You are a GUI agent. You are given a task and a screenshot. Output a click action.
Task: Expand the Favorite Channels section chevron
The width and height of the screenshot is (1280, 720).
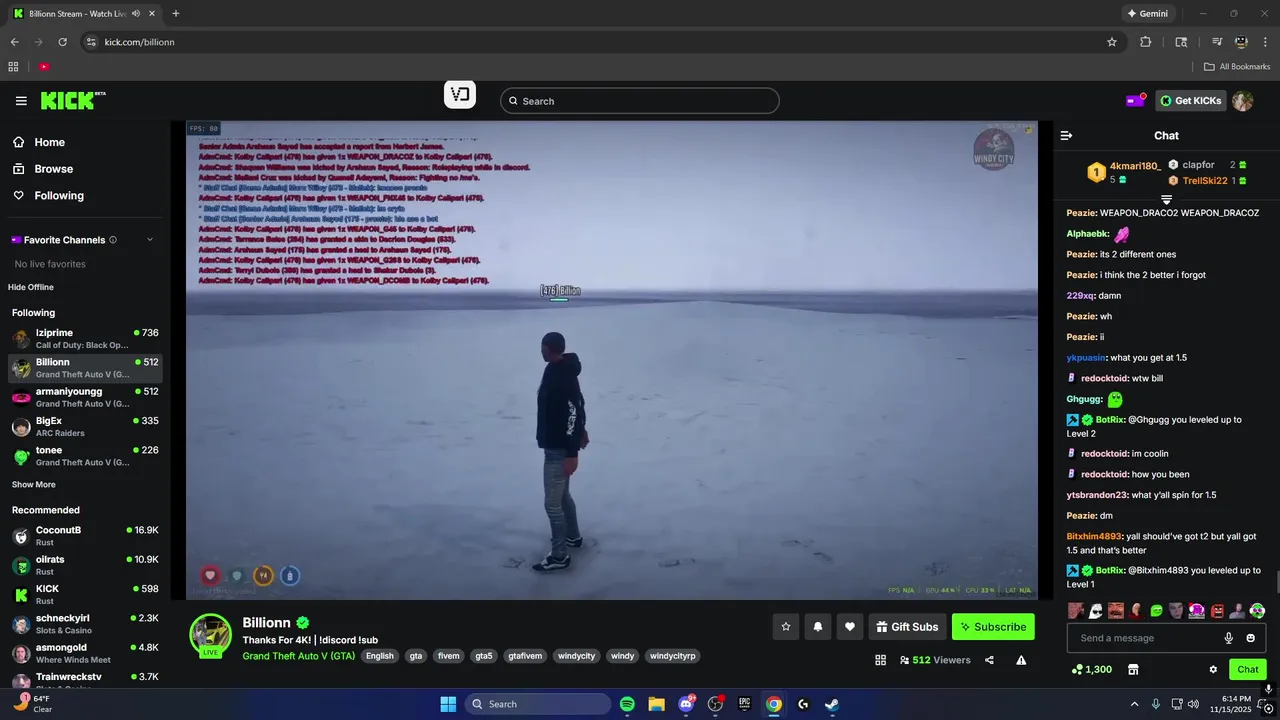point(150,240)
